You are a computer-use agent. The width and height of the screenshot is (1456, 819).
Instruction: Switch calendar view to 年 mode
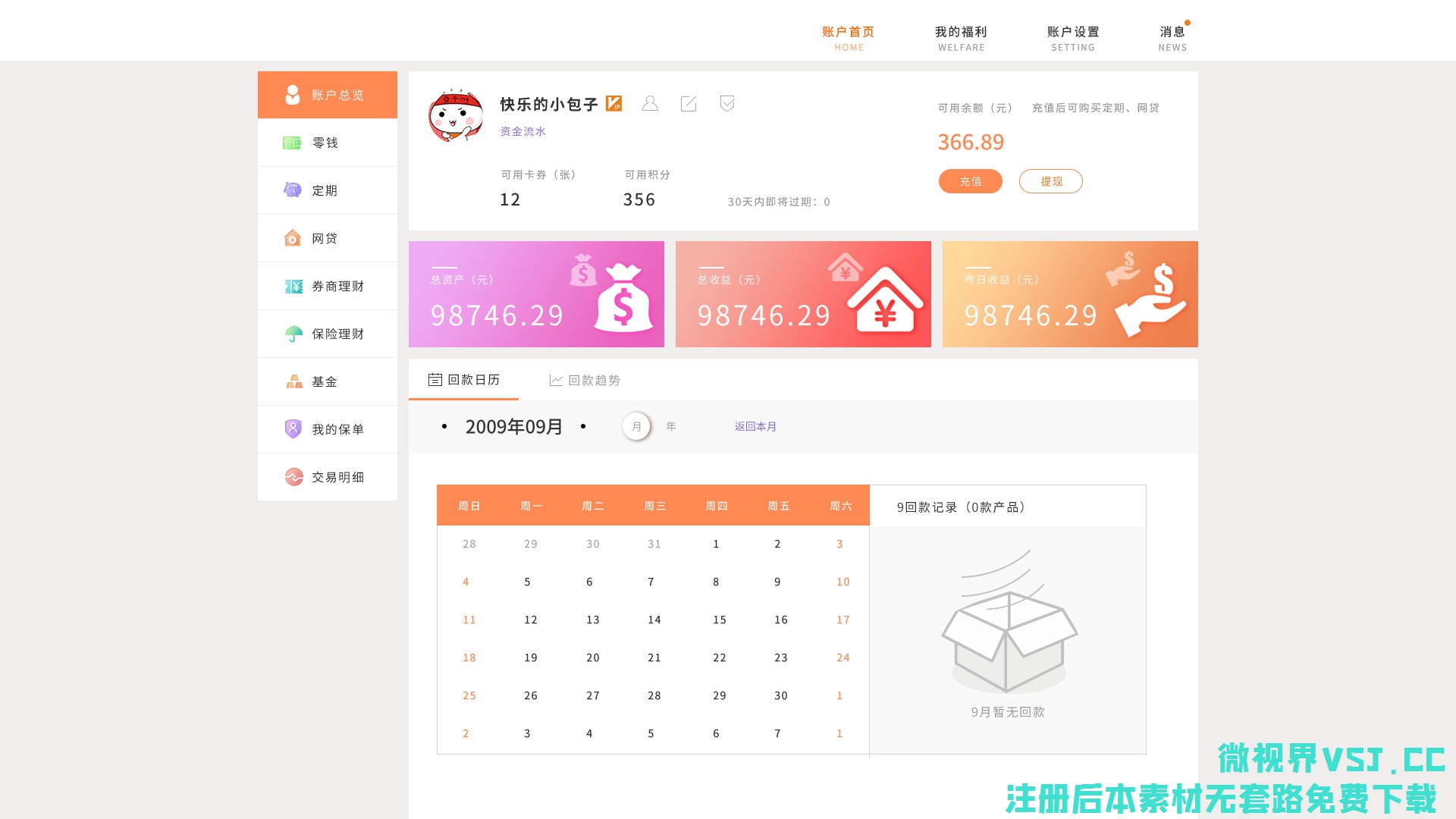tap(671, 426)
